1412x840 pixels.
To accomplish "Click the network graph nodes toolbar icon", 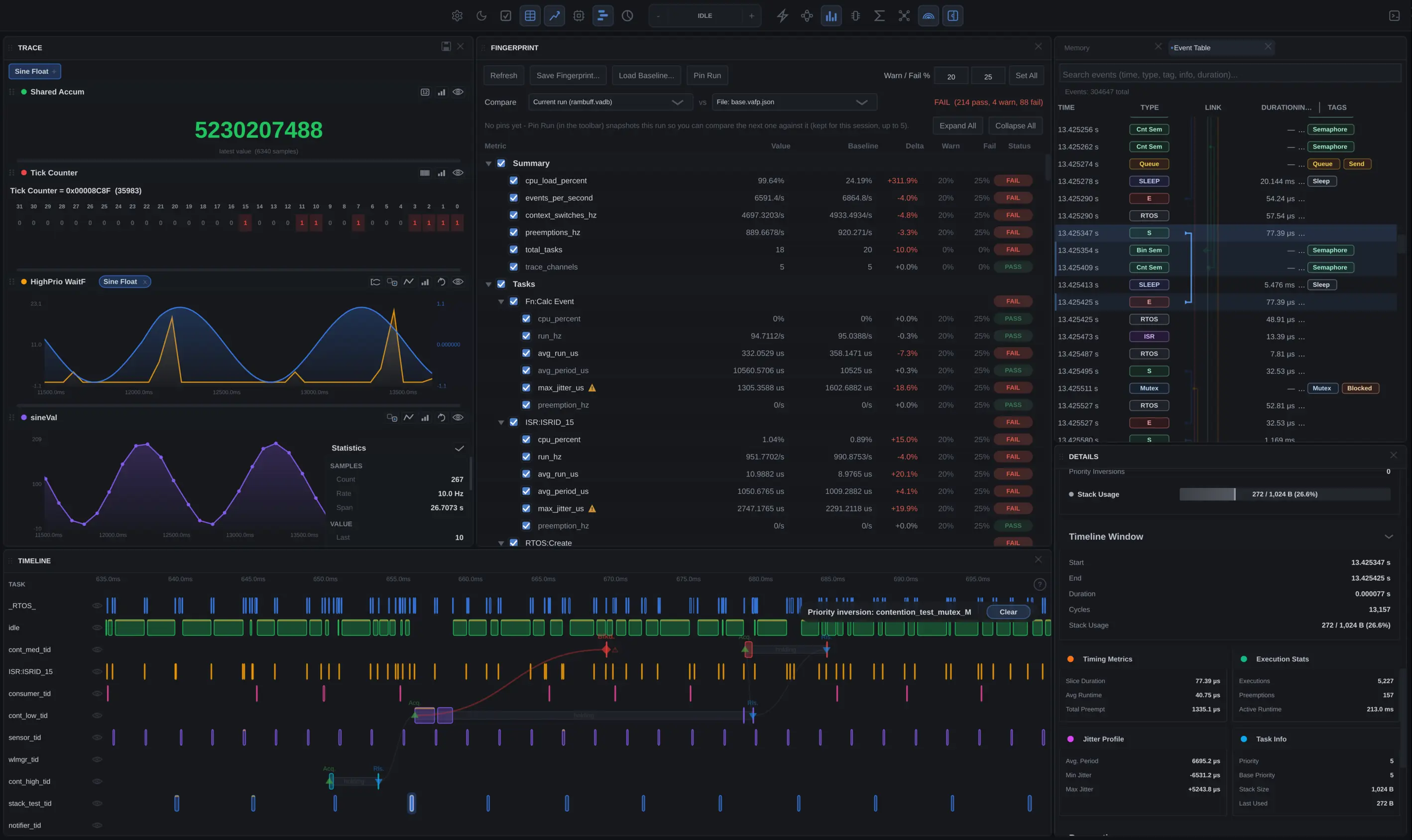I will click(904, 16).
